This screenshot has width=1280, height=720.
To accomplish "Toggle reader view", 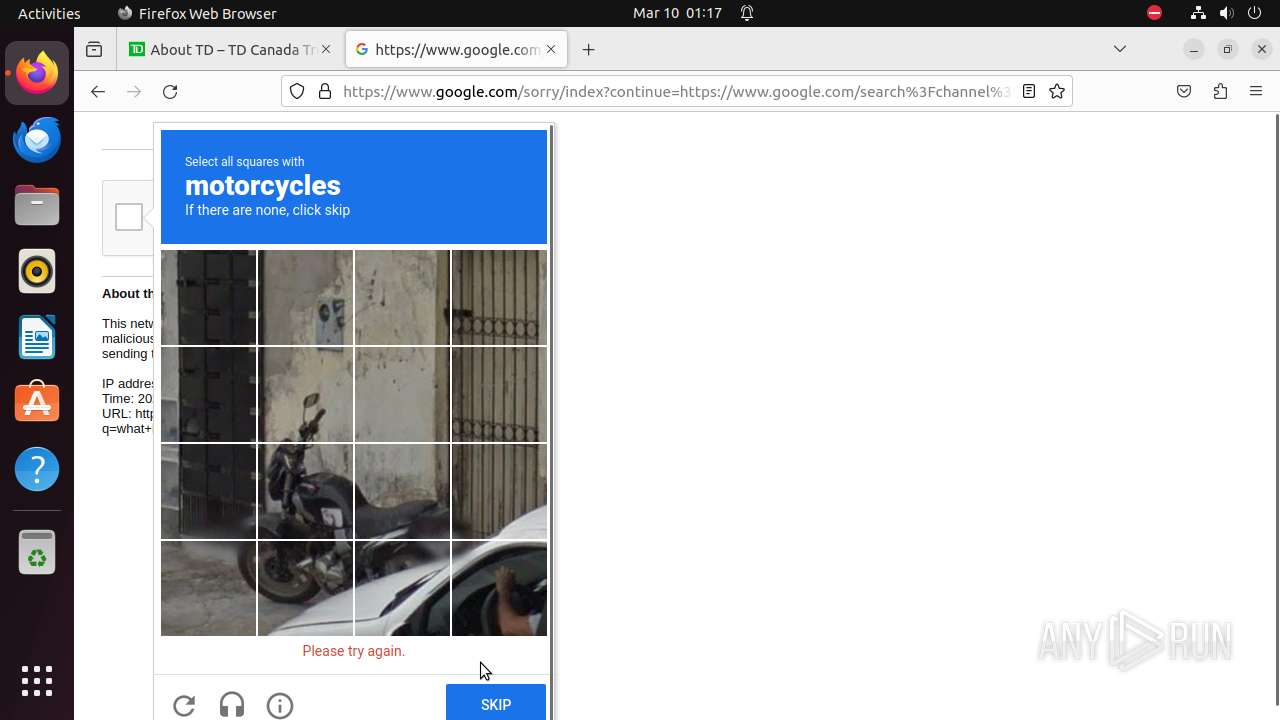I will 1028,91.
